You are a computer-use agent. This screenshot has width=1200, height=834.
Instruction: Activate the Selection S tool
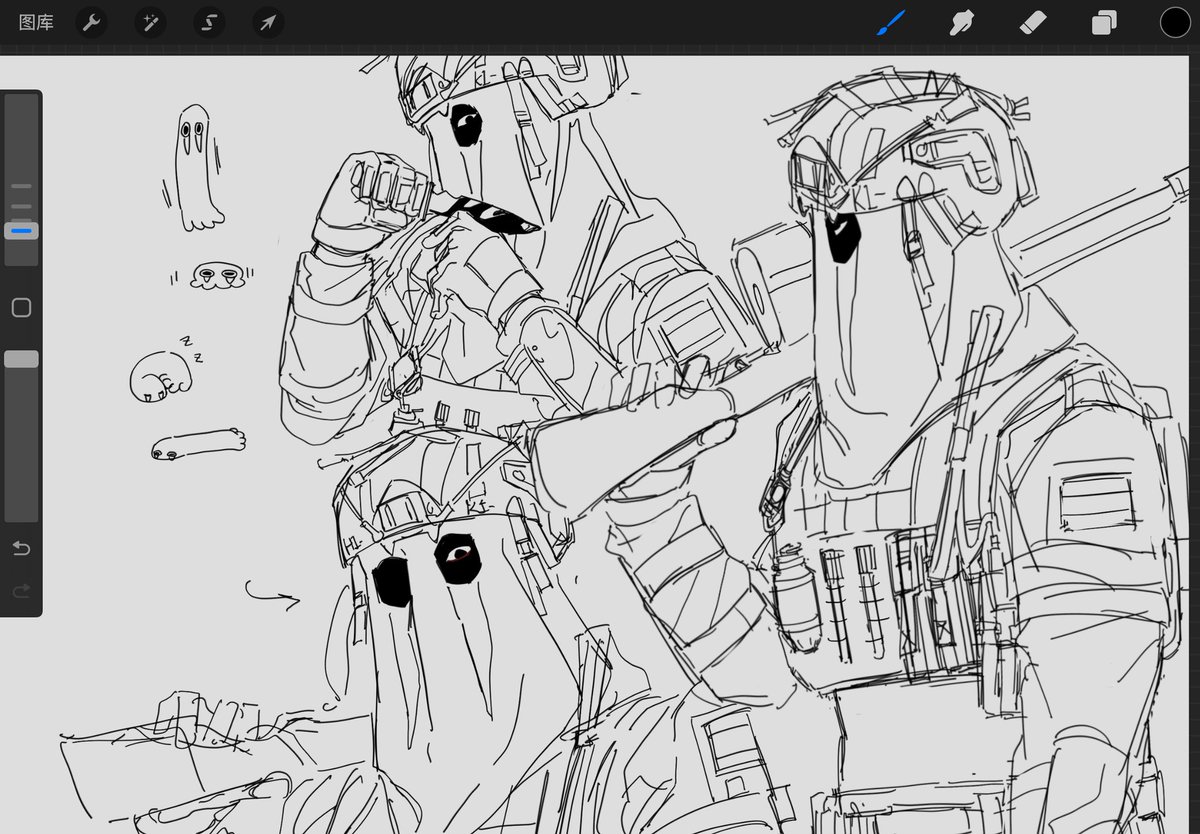[x=209, y=22]
